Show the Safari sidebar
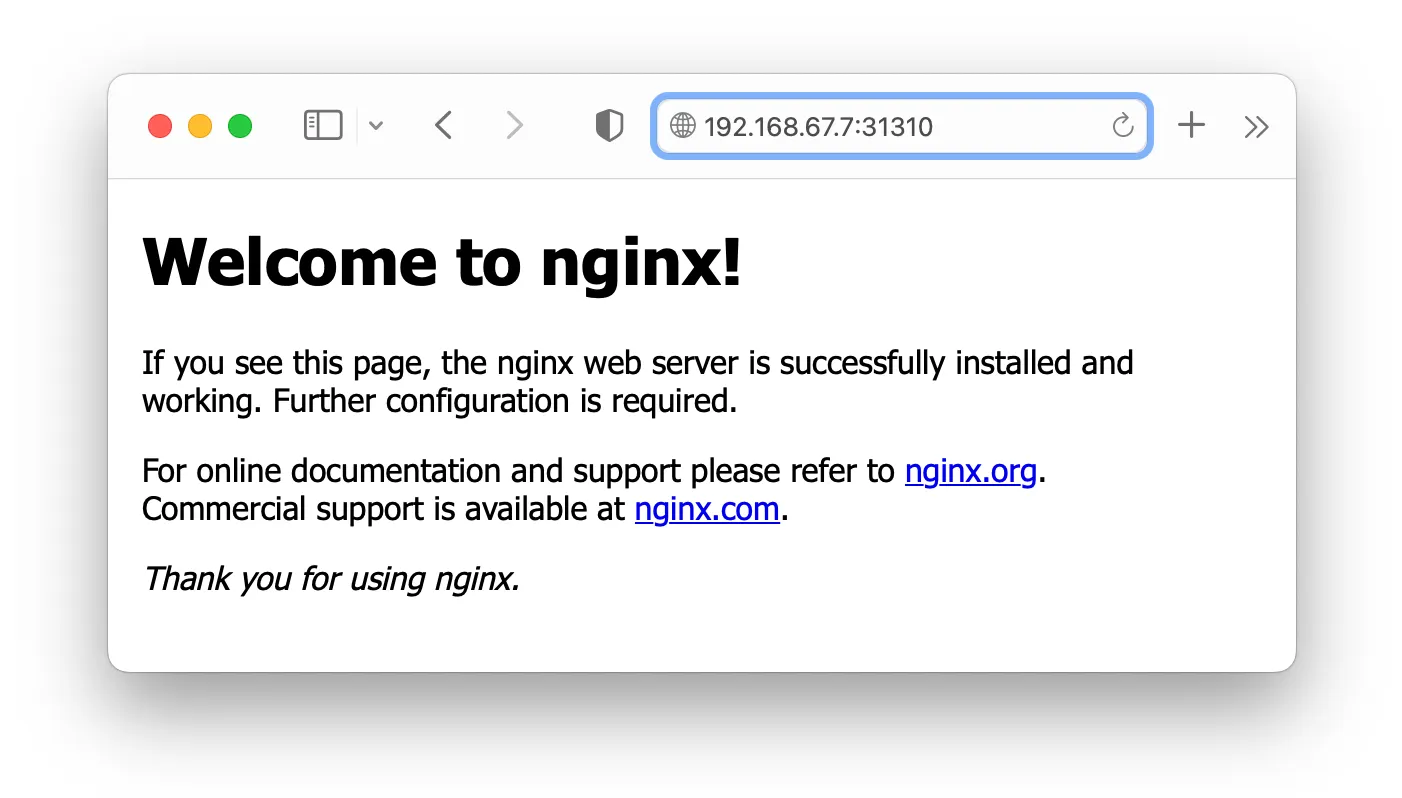 [323, 126]
